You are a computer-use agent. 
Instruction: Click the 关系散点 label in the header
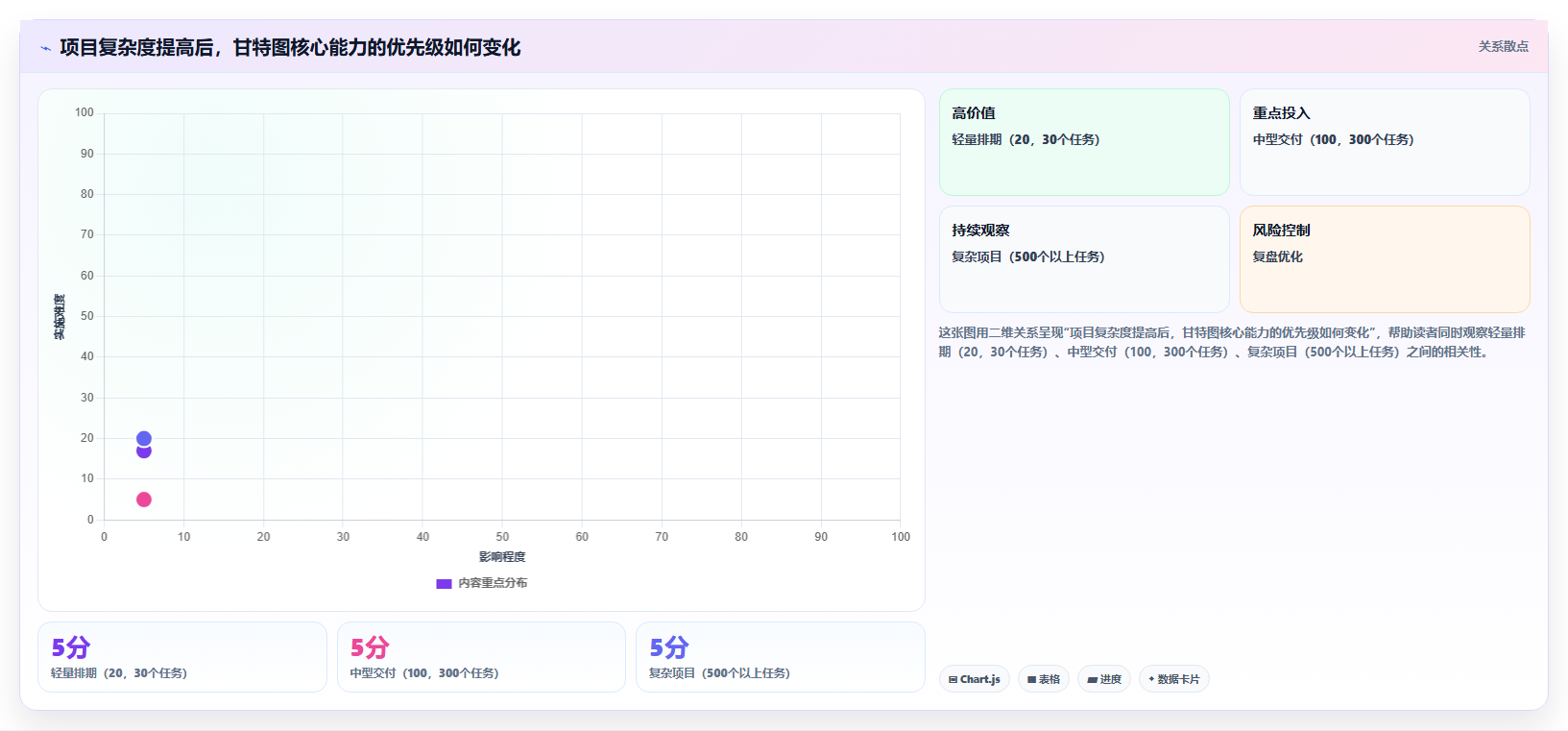(x=1503, y=46)
